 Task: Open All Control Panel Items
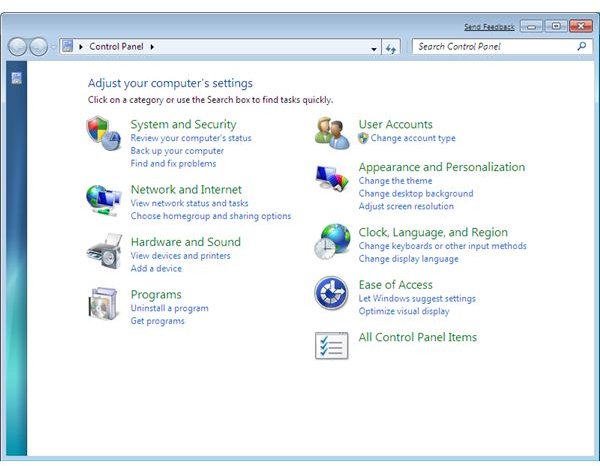[x=418, y=337]
